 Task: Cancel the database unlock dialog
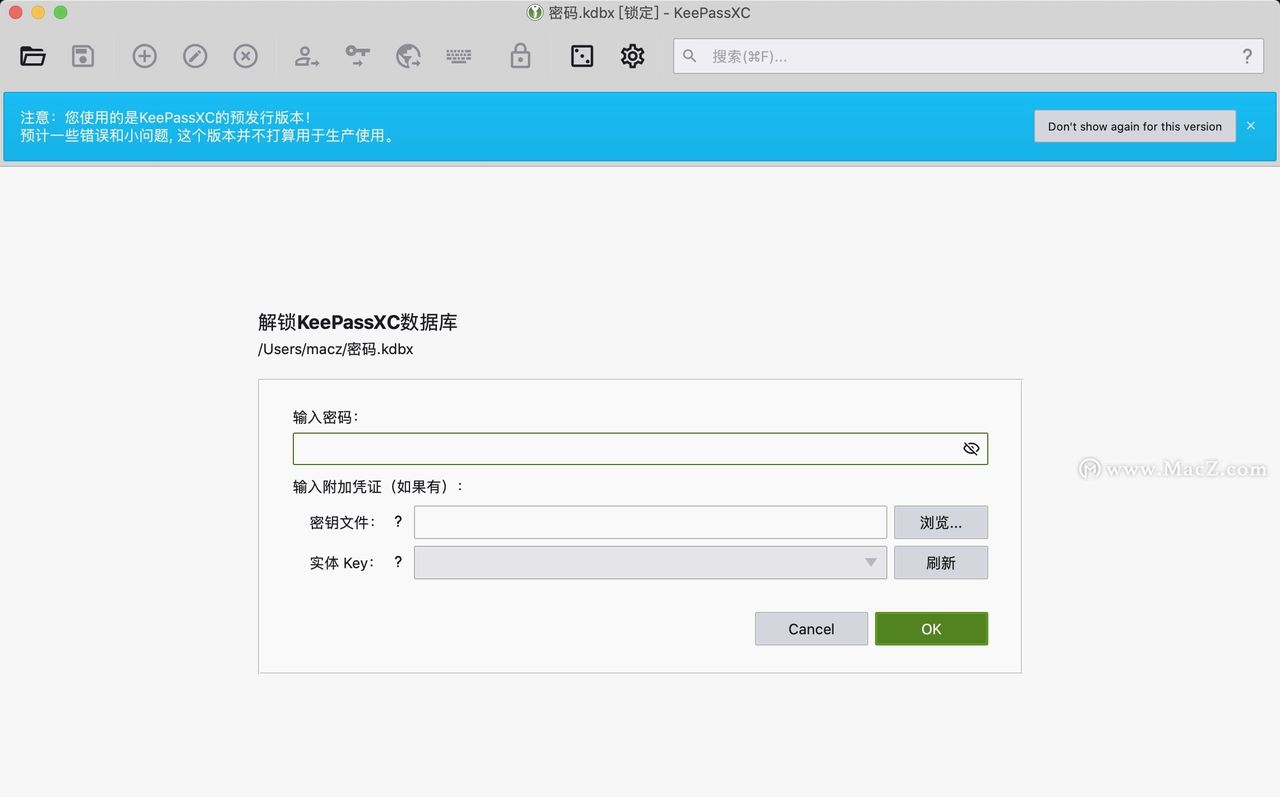811,629
